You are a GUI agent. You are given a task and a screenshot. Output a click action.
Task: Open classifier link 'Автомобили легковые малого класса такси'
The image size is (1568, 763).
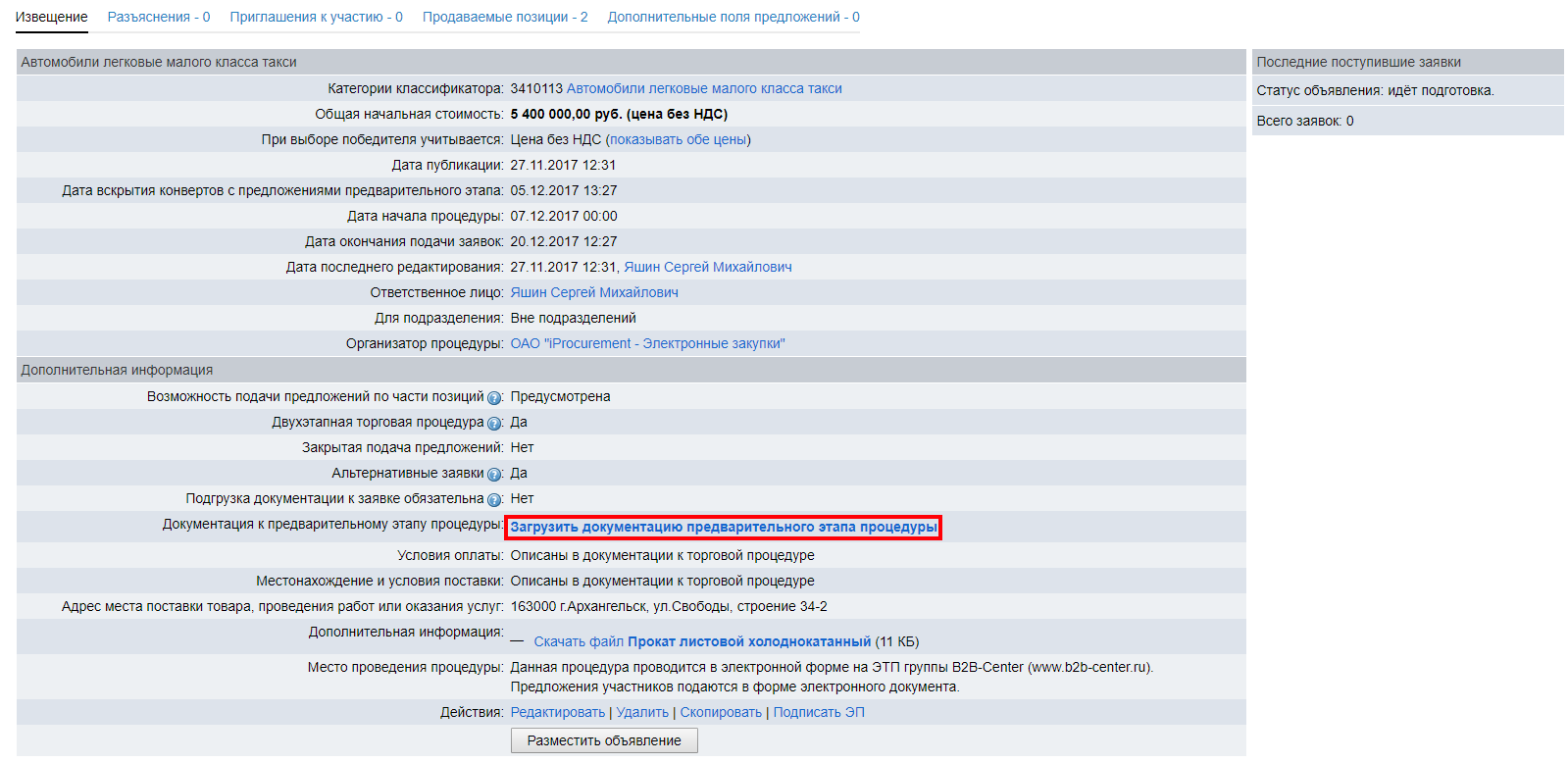[x=703, y=88]
